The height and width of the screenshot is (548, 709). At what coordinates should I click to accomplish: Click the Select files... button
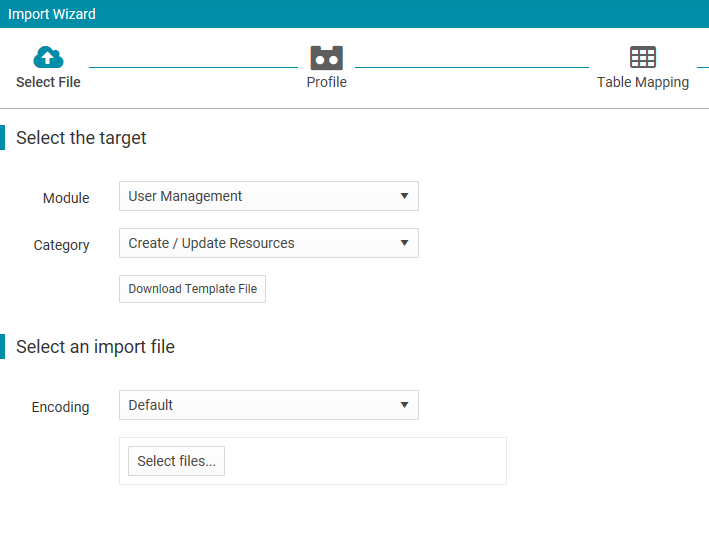click(x=176, y=461)
